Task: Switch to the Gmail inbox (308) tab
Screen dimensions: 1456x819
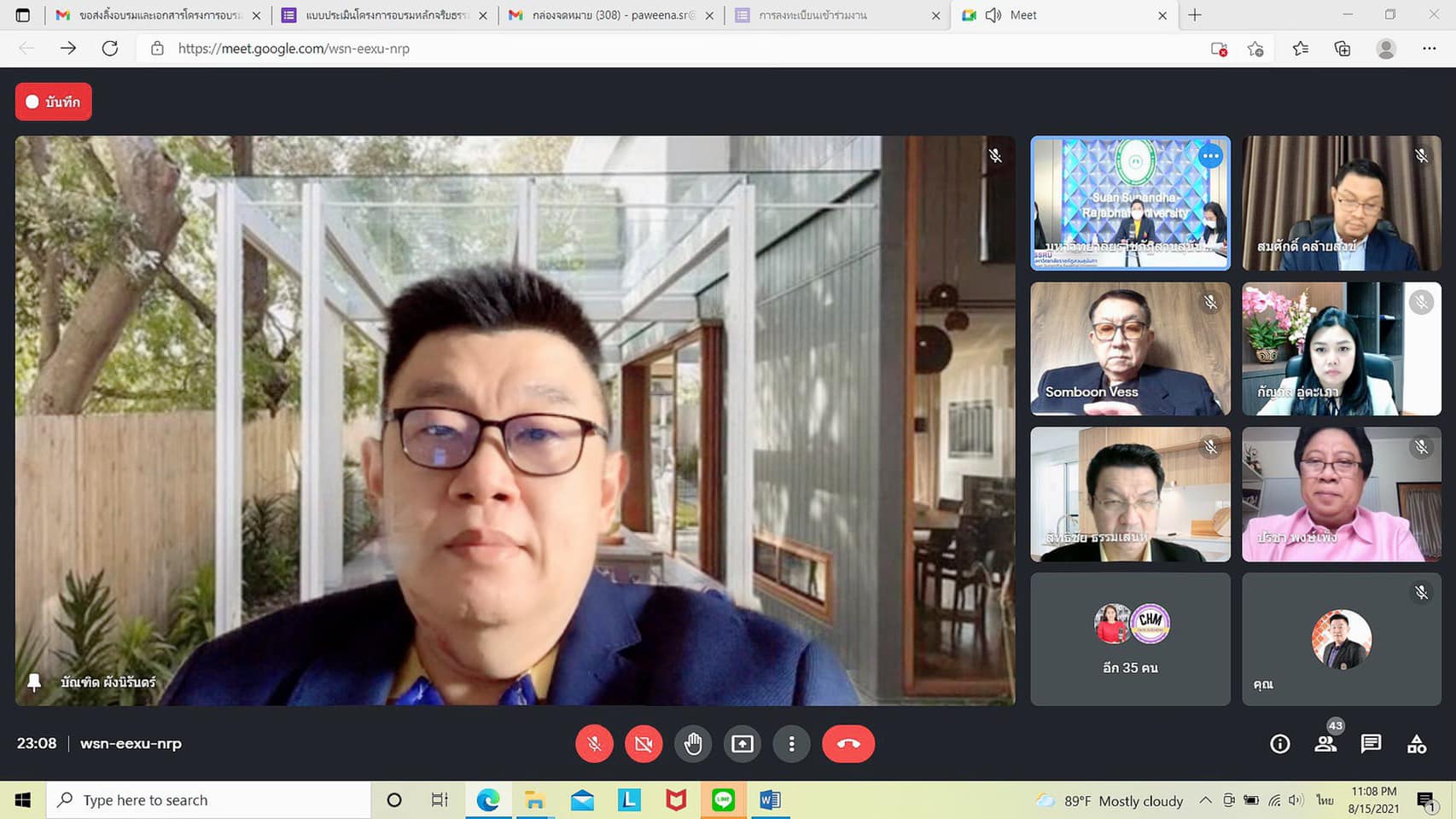Action: tap(611, 15)
